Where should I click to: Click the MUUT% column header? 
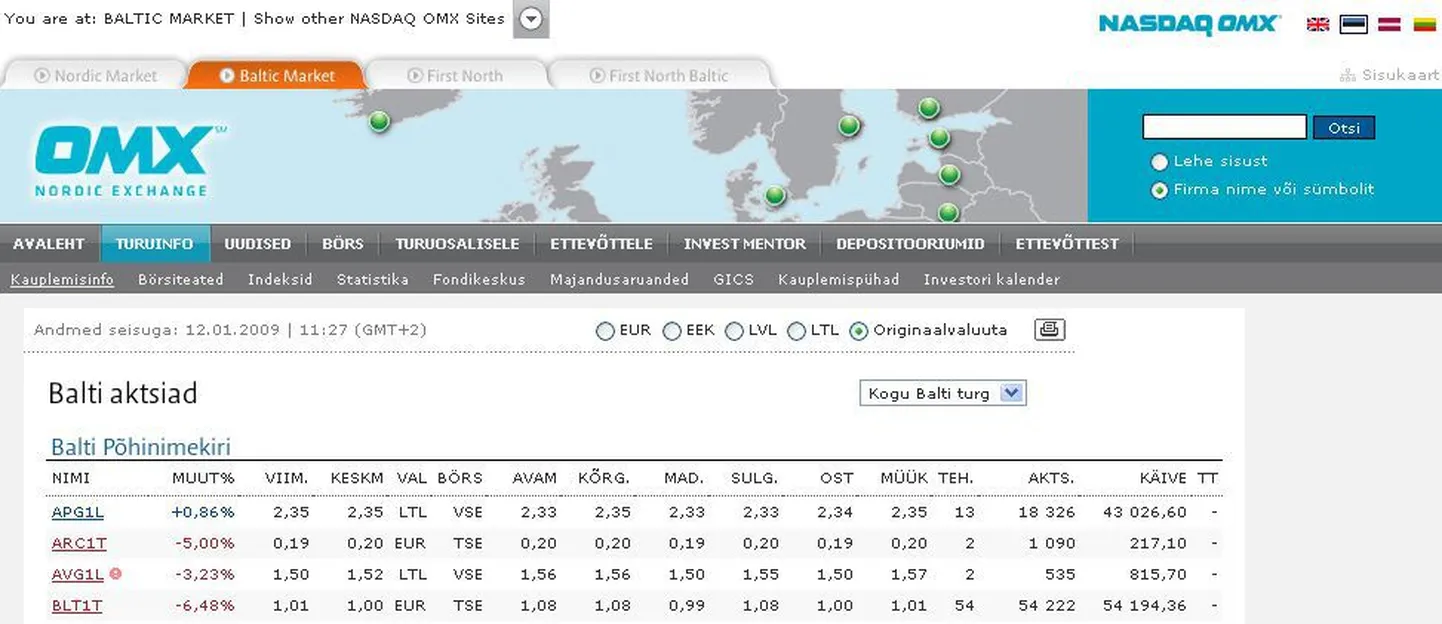(x=203, y=478)
